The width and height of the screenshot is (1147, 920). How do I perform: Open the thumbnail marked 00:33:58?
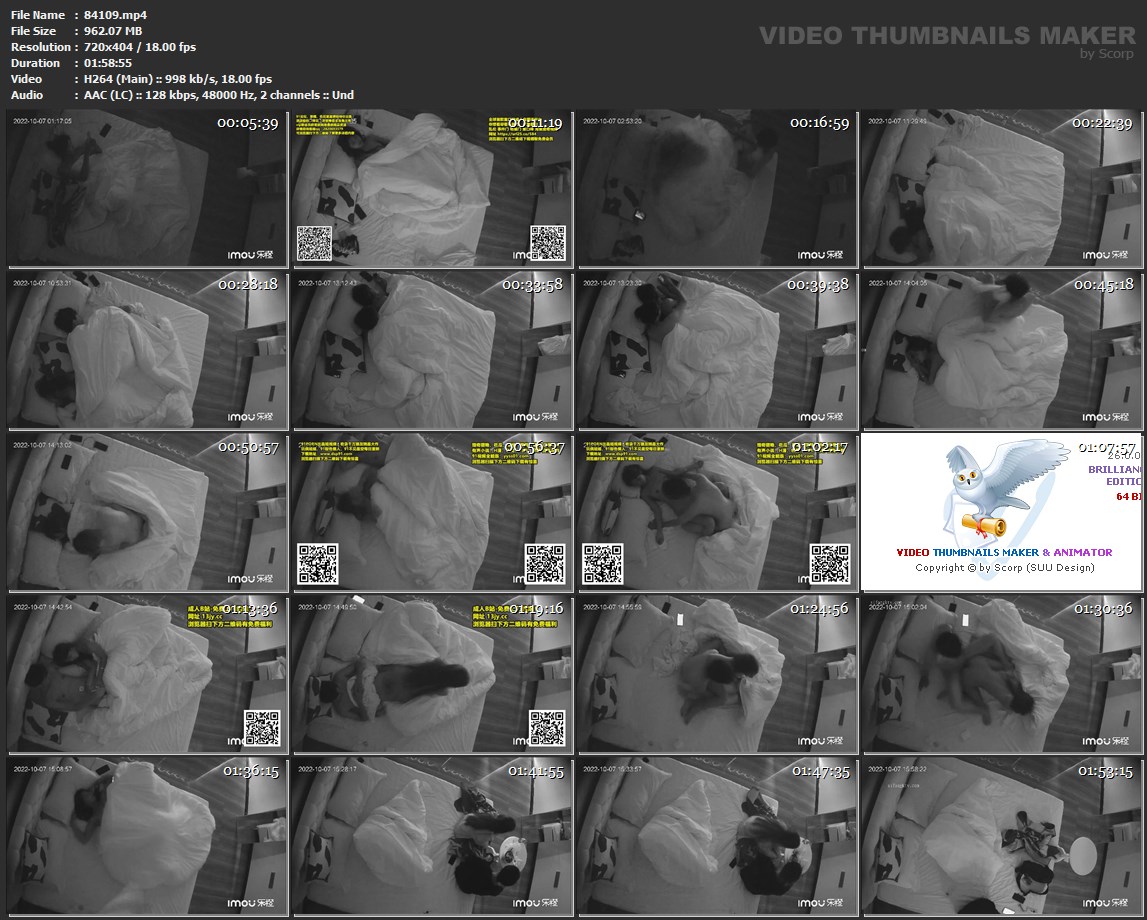(x=432, y=350)
